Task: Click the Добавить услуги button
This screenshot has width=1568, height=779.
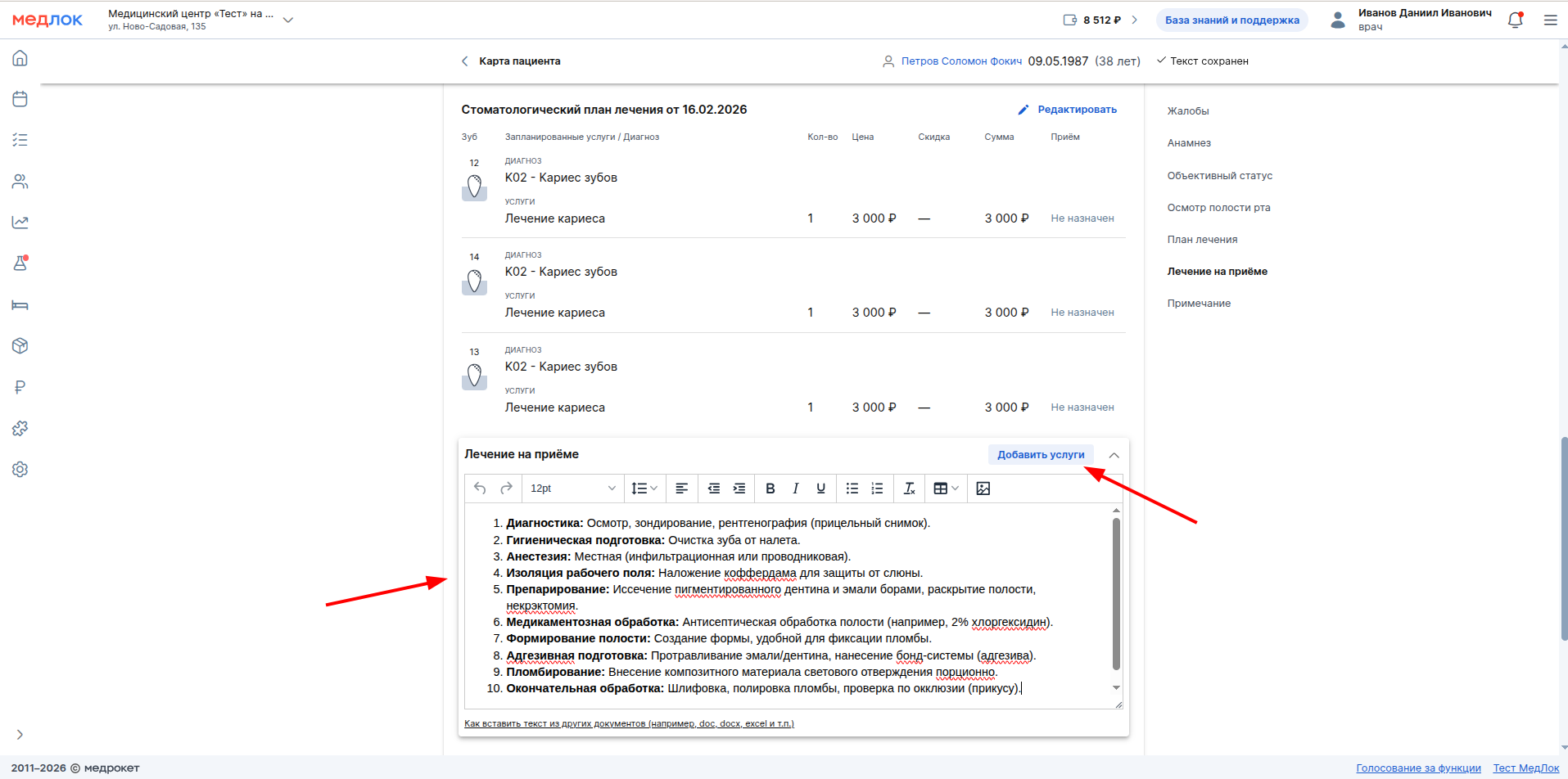Action: click(1040, 455)
